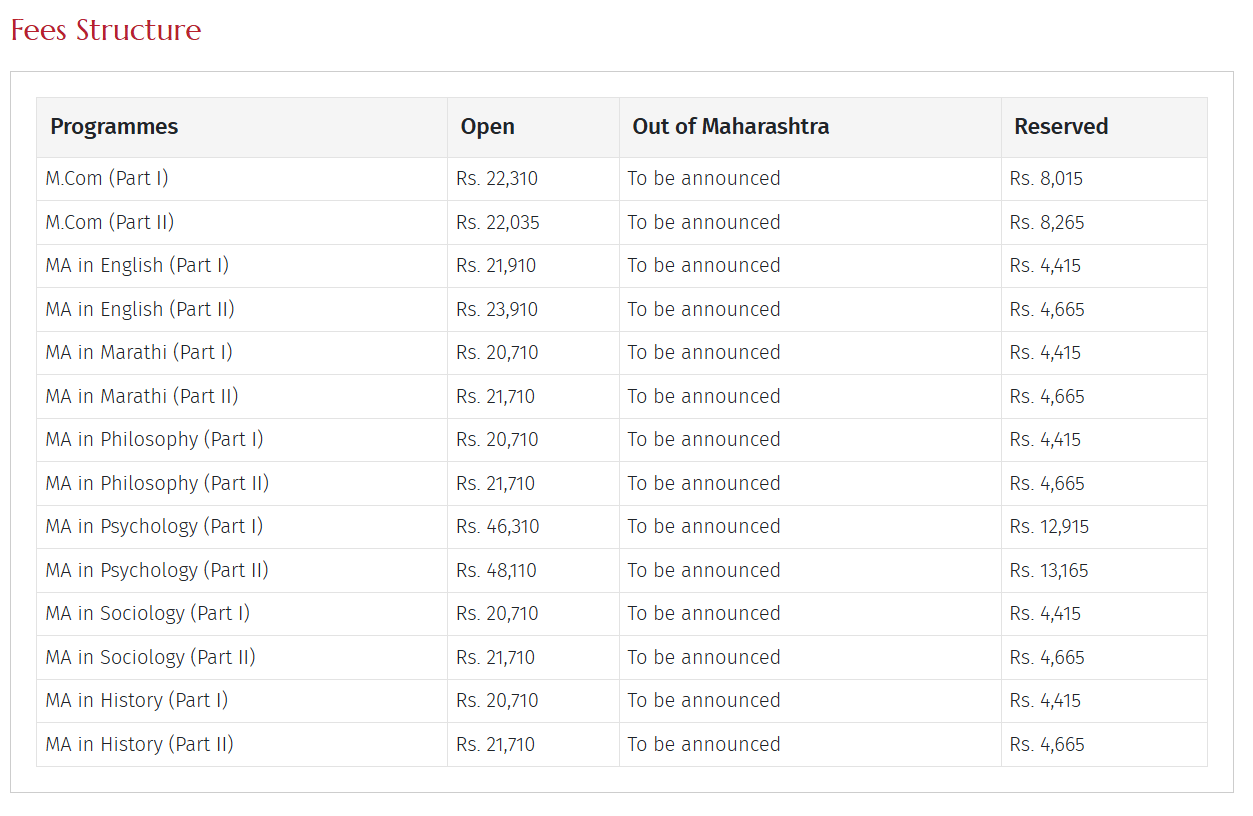Click the Rs. 8,265 reserved fee

1047,222
